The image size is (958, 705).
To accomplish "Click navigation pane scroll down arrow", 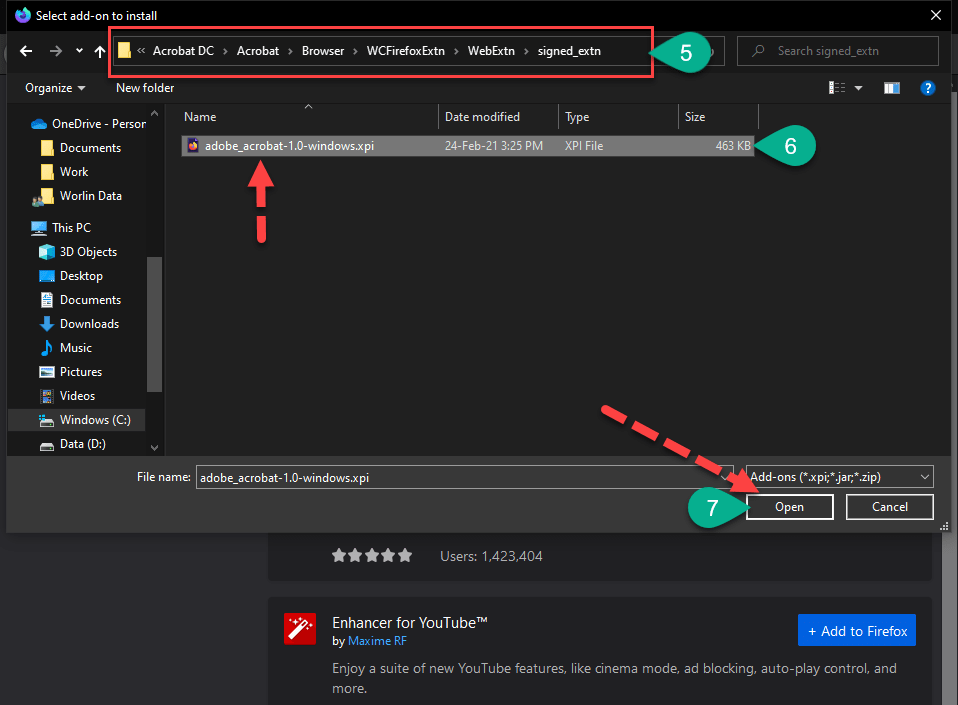I will point(155,448).
